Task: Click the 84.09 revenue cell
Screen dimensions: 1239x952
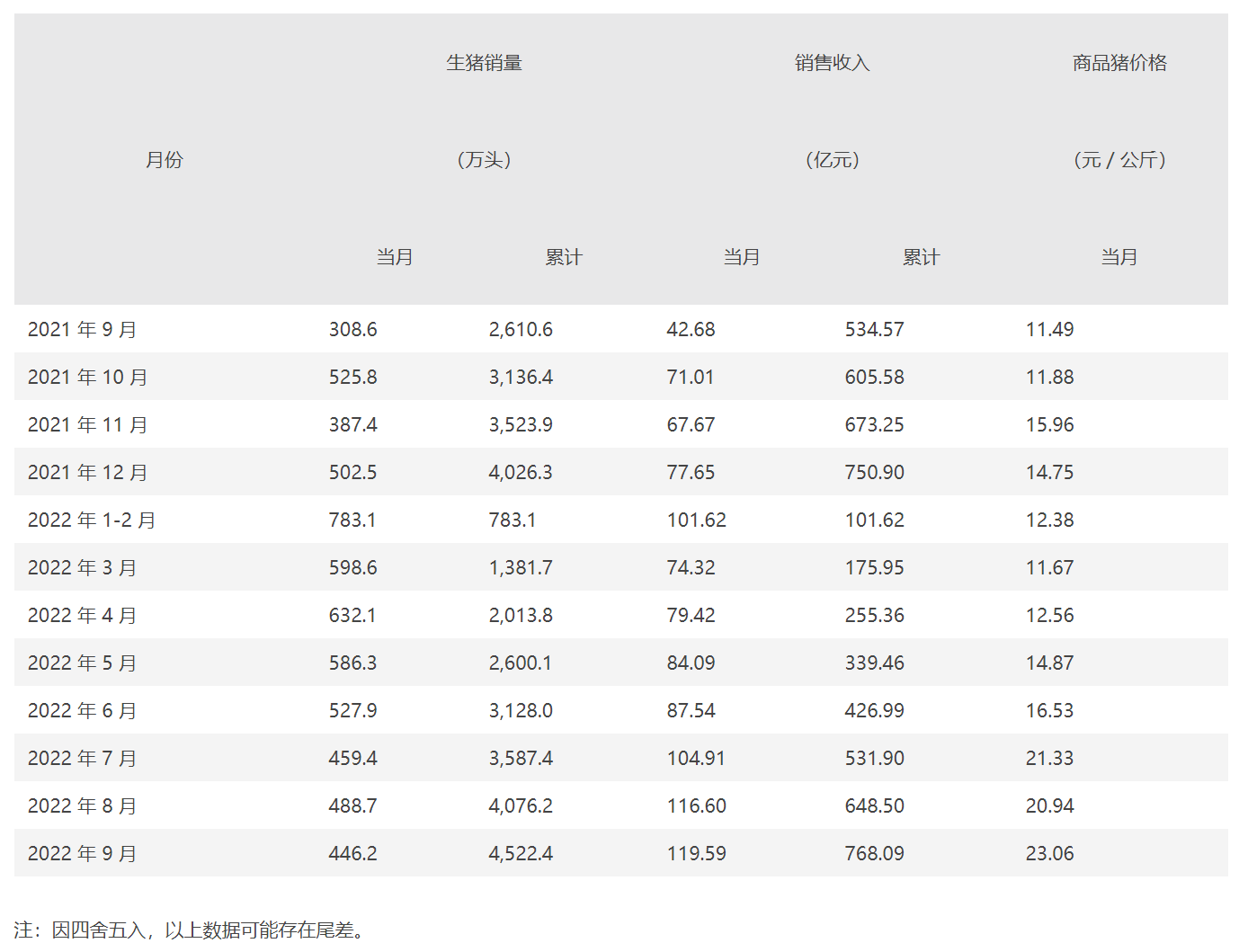Action: click(691, 663)
